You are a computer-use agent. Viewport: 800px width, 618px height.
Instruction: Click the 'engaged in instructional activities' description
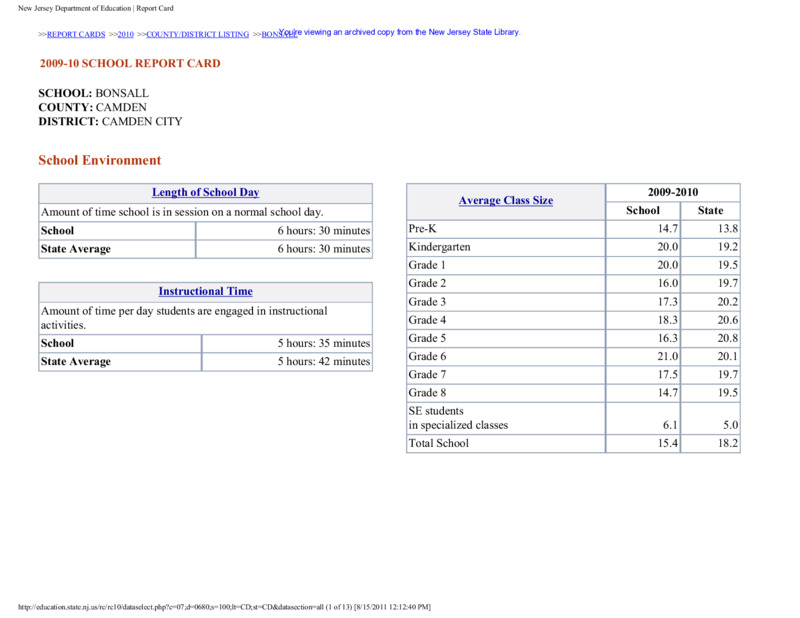(x=184, y=318)
